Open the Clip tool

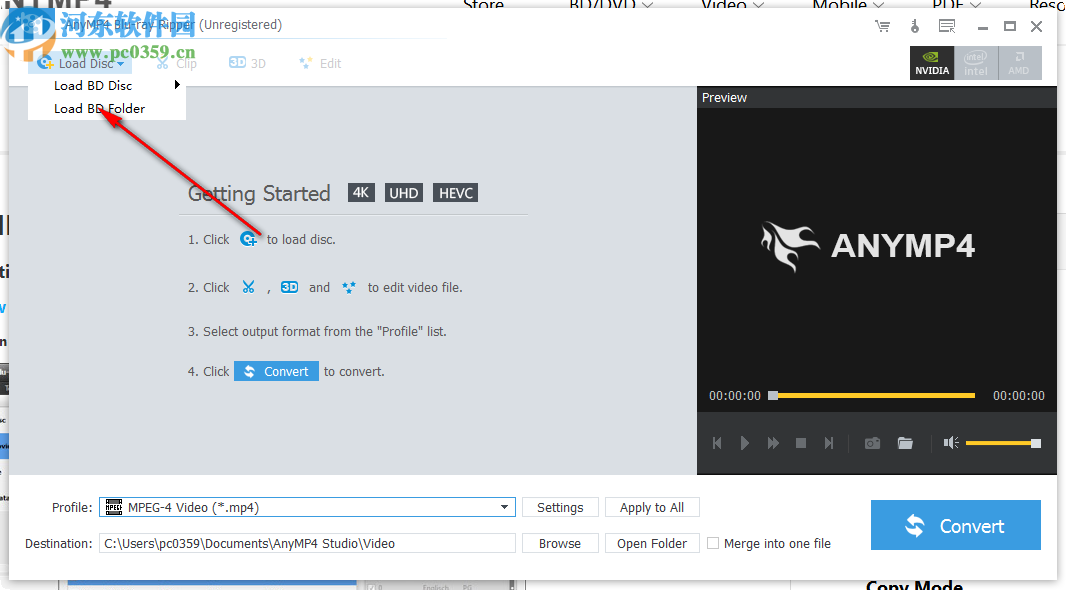coord(177,63)
